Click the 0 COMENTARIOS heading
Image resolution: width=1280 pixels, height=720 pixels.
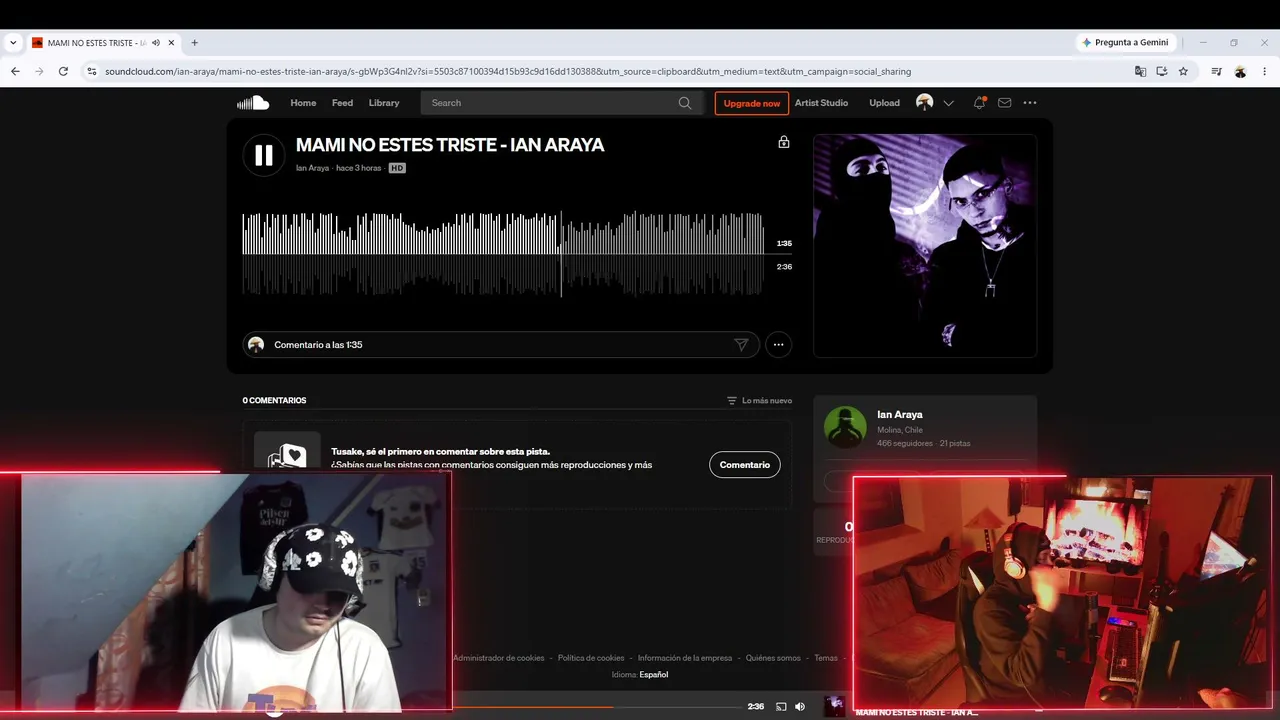click(x=274, y=401)
